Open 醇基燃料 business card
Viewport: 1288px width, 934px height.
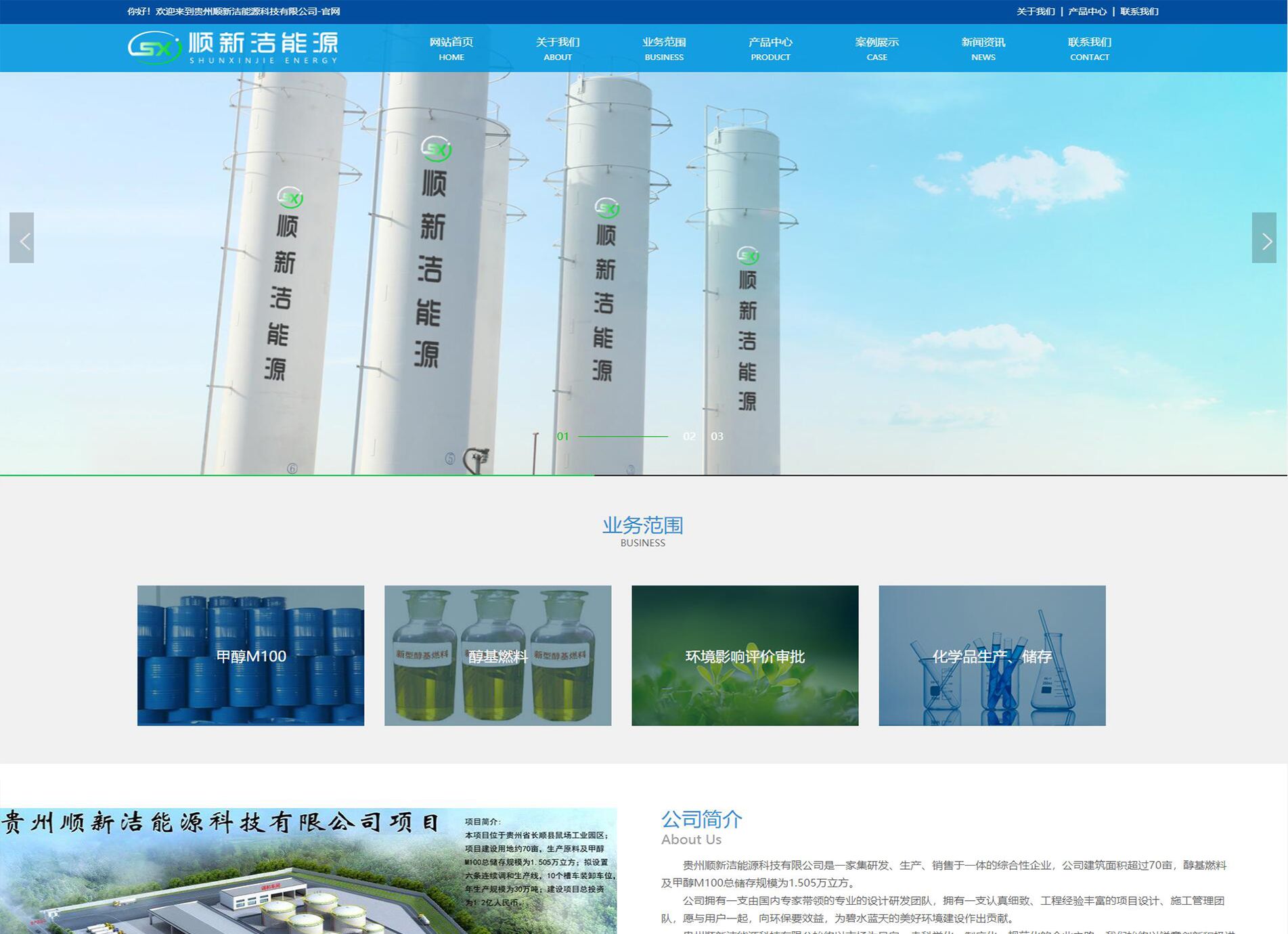tap(497, 656)
